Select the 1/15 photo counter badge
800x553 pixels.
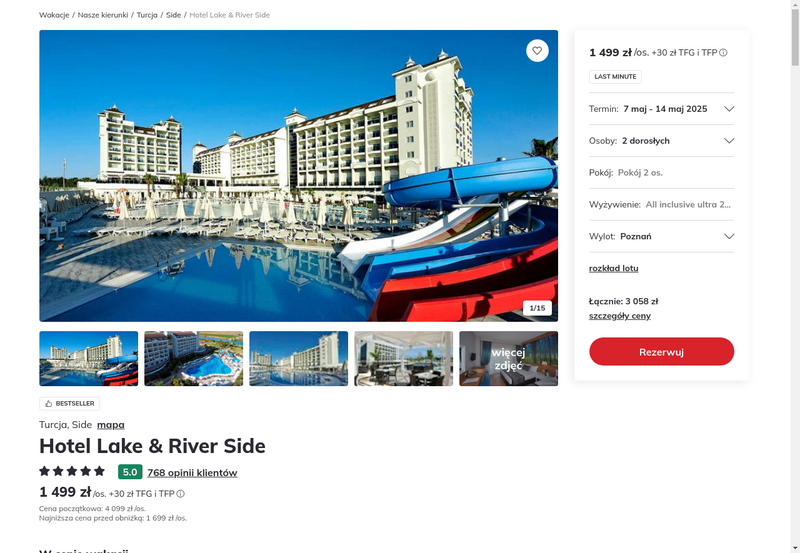537,308
